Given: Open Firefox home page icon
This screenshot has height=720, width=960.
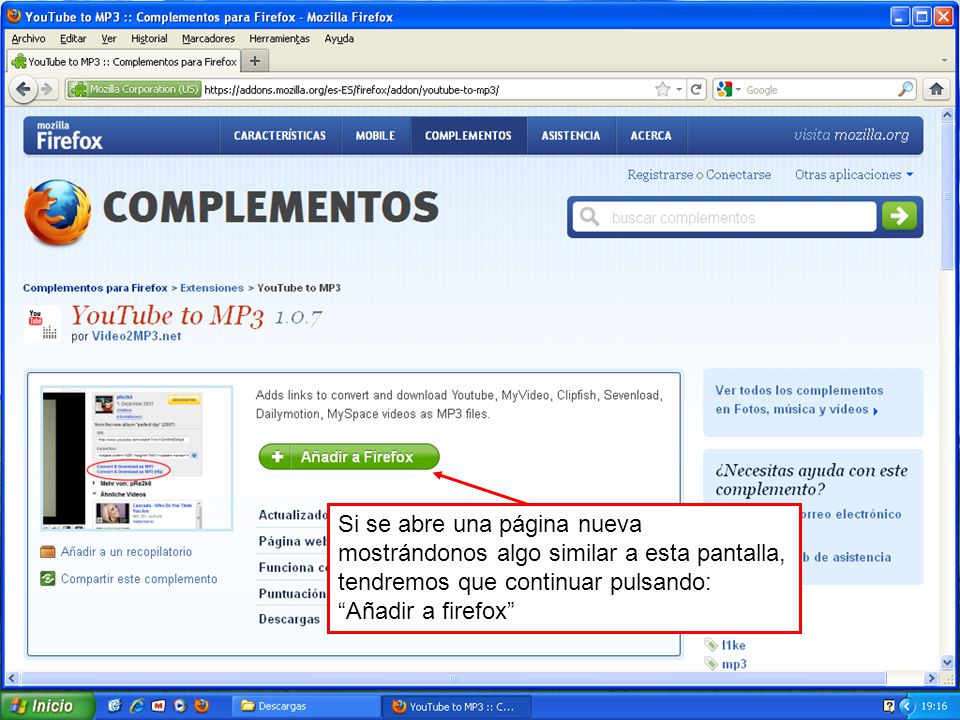Looking at the screenshot, I should point(936,89).
